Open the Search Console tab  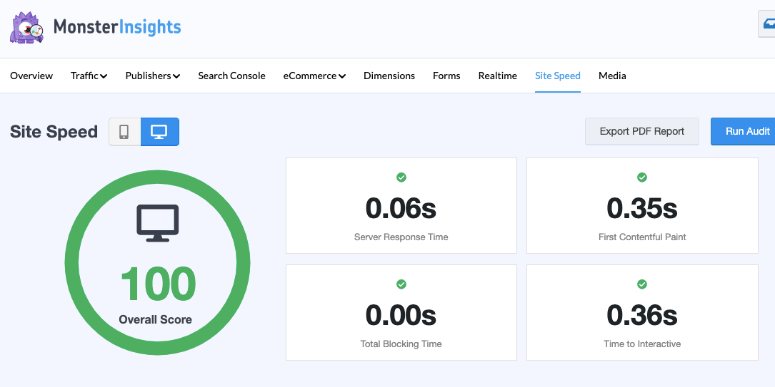tap(232, 76)
